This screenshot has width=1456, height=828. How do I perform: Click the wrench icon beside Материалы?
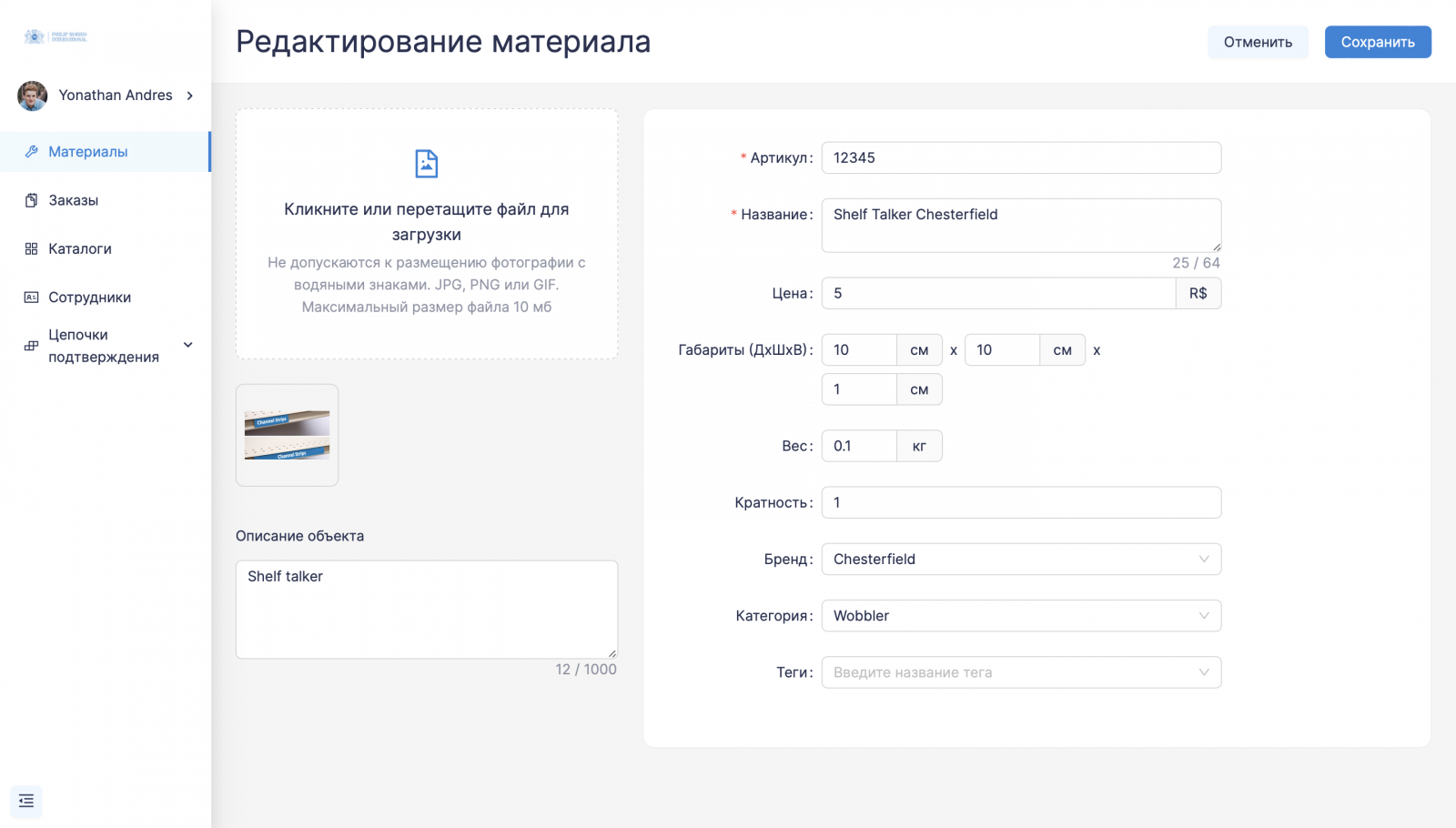(31, 152)
